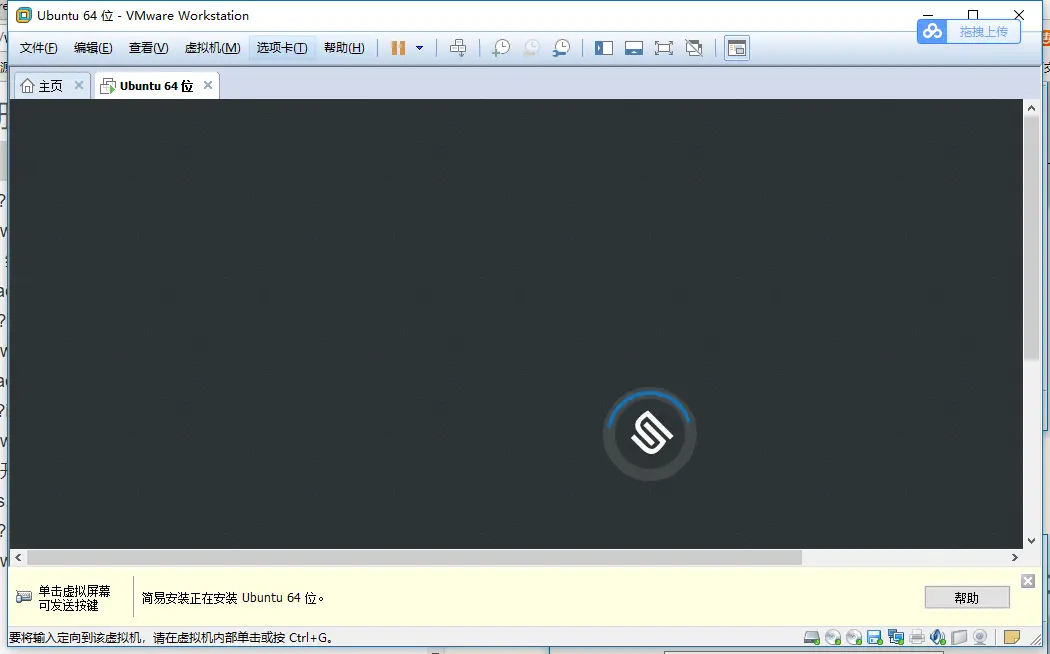Click the vertical scrollbar thumb

point(1031,239)
